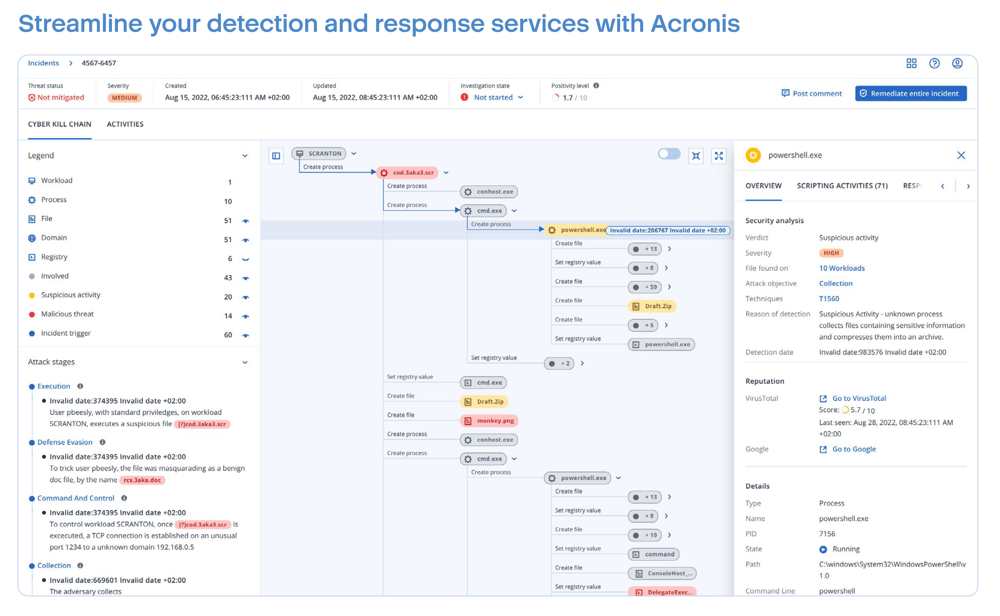Viewport: 1000px width, 616px height.
Task: Go back via Incidents breadcrumb link
Action: tap(43, 63)
